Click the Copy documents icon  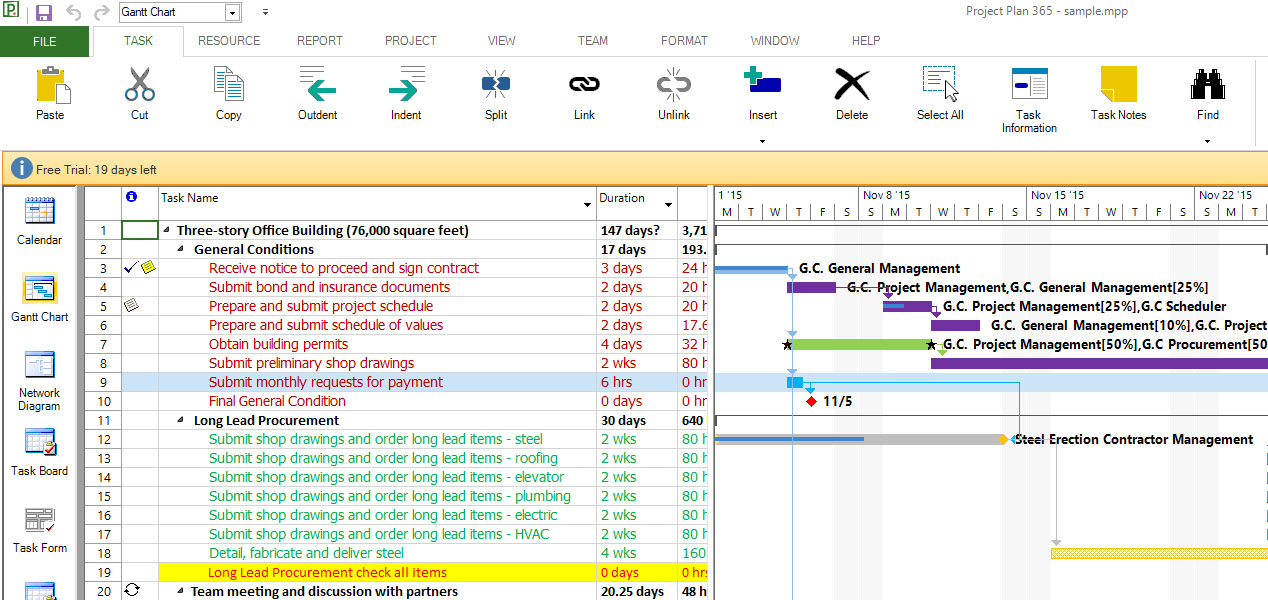click(229, 85)
